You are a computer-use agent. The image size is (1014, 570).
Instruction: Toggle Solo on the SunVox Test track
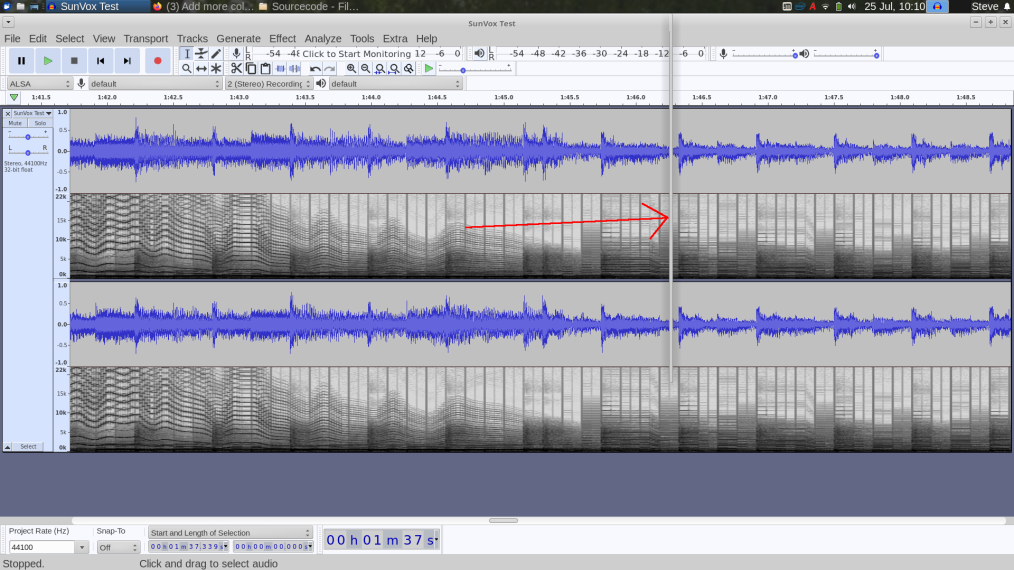40,123
